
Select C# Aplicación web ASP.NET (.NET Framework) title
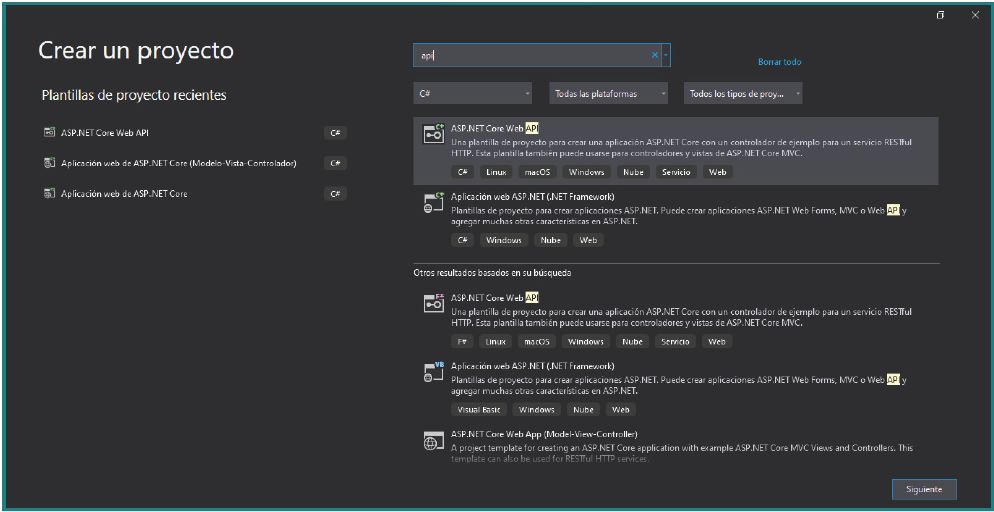(532, 196)
